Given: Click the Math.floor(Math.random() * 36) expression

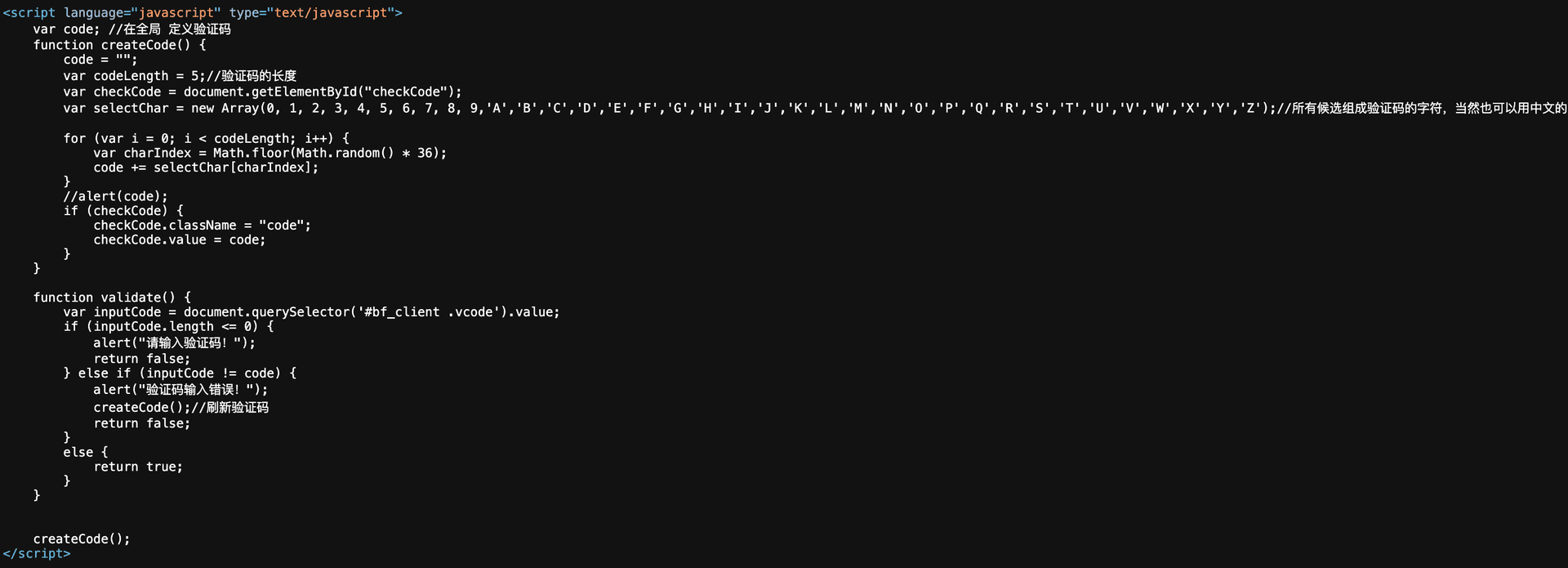Looking at the screenshot, I should pos(329,153).
